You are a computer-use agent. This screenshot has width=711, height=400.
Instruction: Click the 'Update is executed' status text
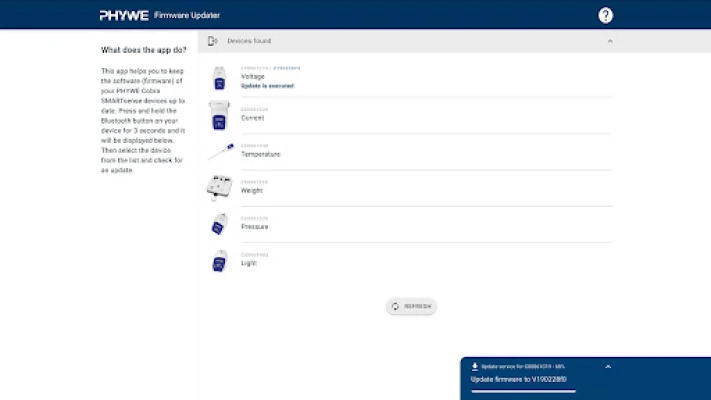click(x=269, y=86)
